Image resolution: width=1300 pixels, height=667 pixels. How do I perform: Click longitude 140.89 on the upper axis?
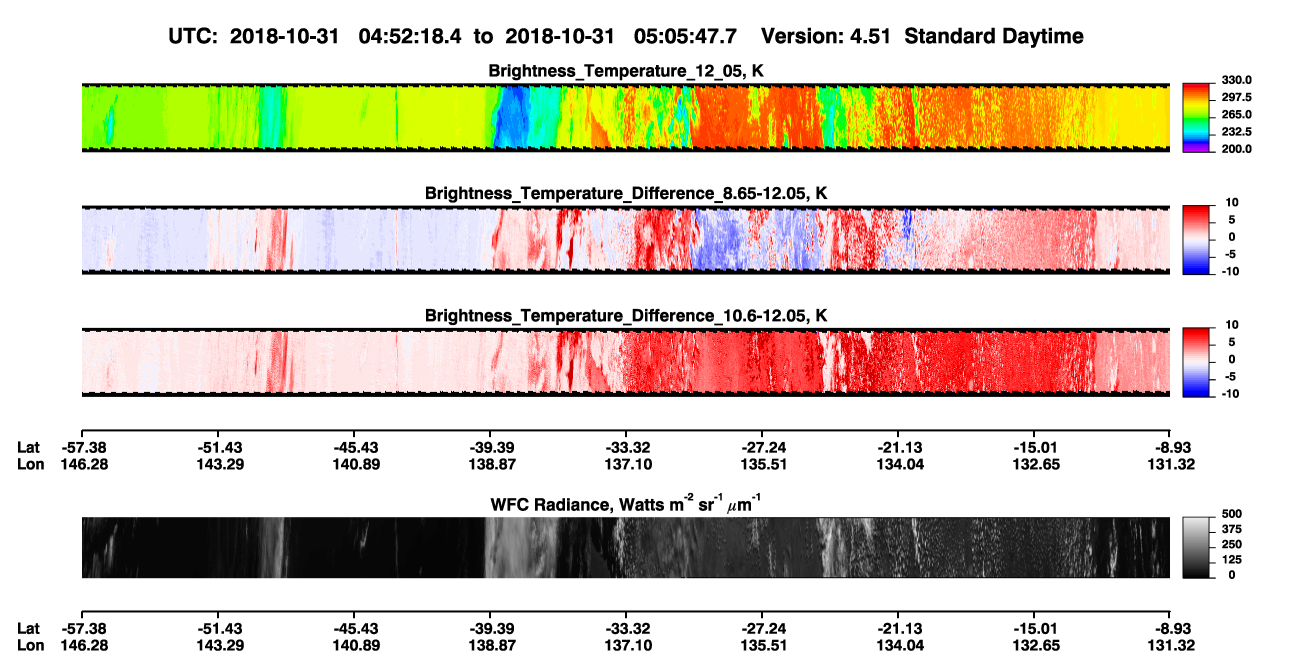[x=355, y=464]
